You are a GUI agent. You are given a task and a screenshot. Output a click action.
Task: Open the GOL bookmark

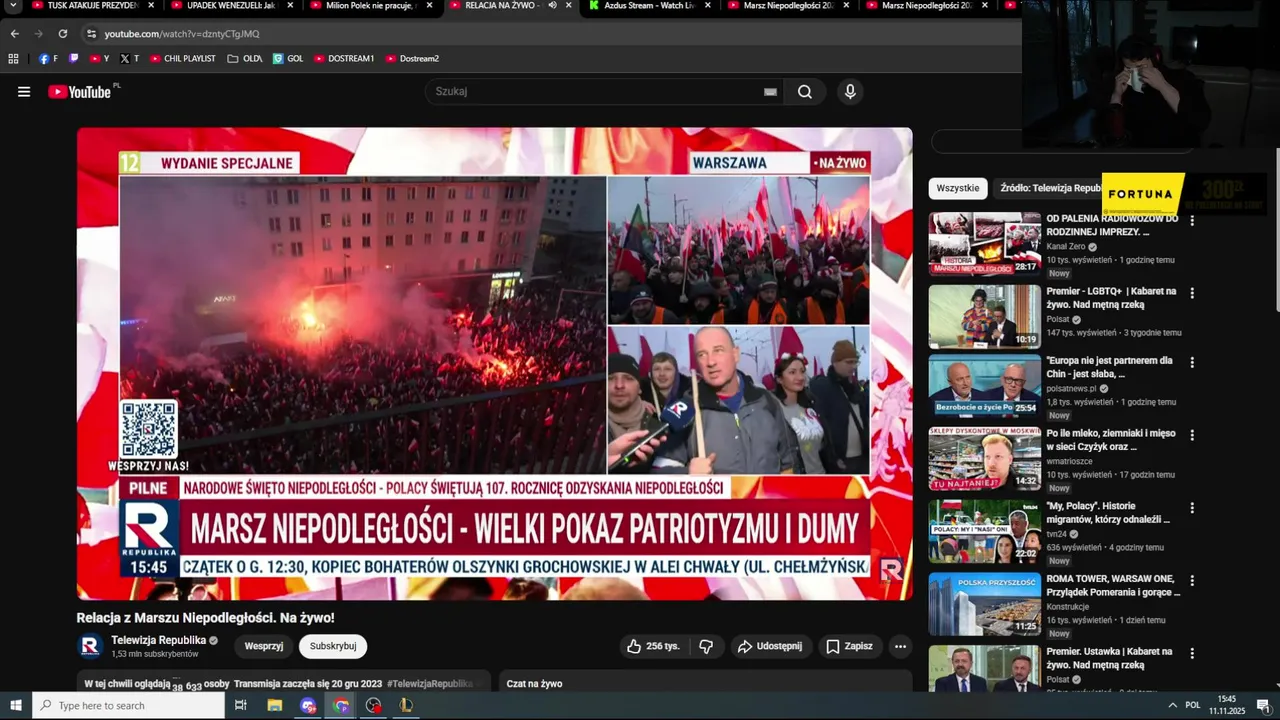click(x=288, y=58)
